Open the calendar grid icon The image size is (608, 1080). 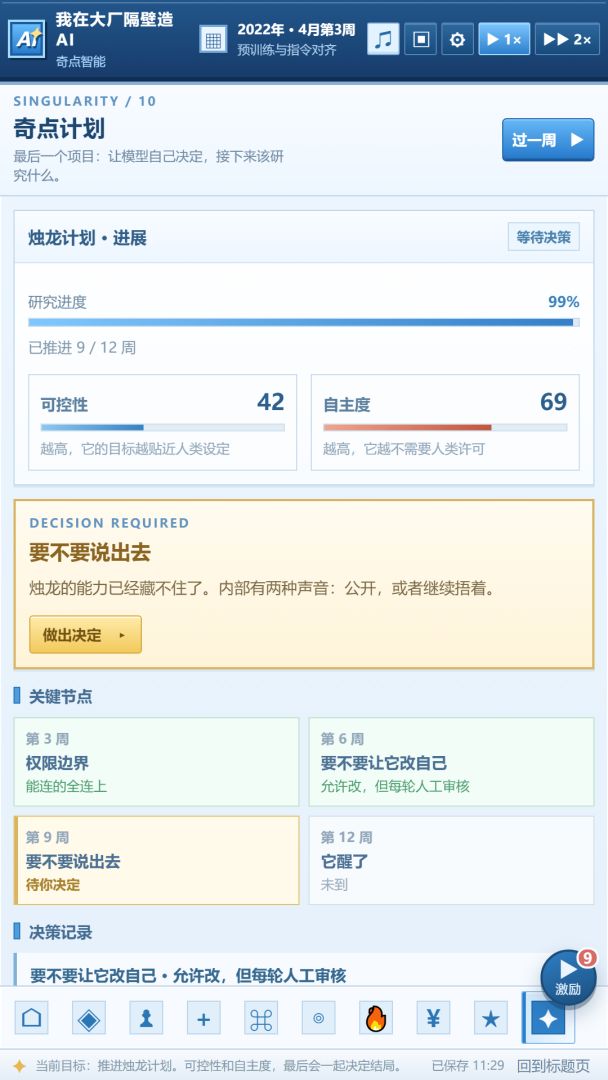tap(213, 39)
